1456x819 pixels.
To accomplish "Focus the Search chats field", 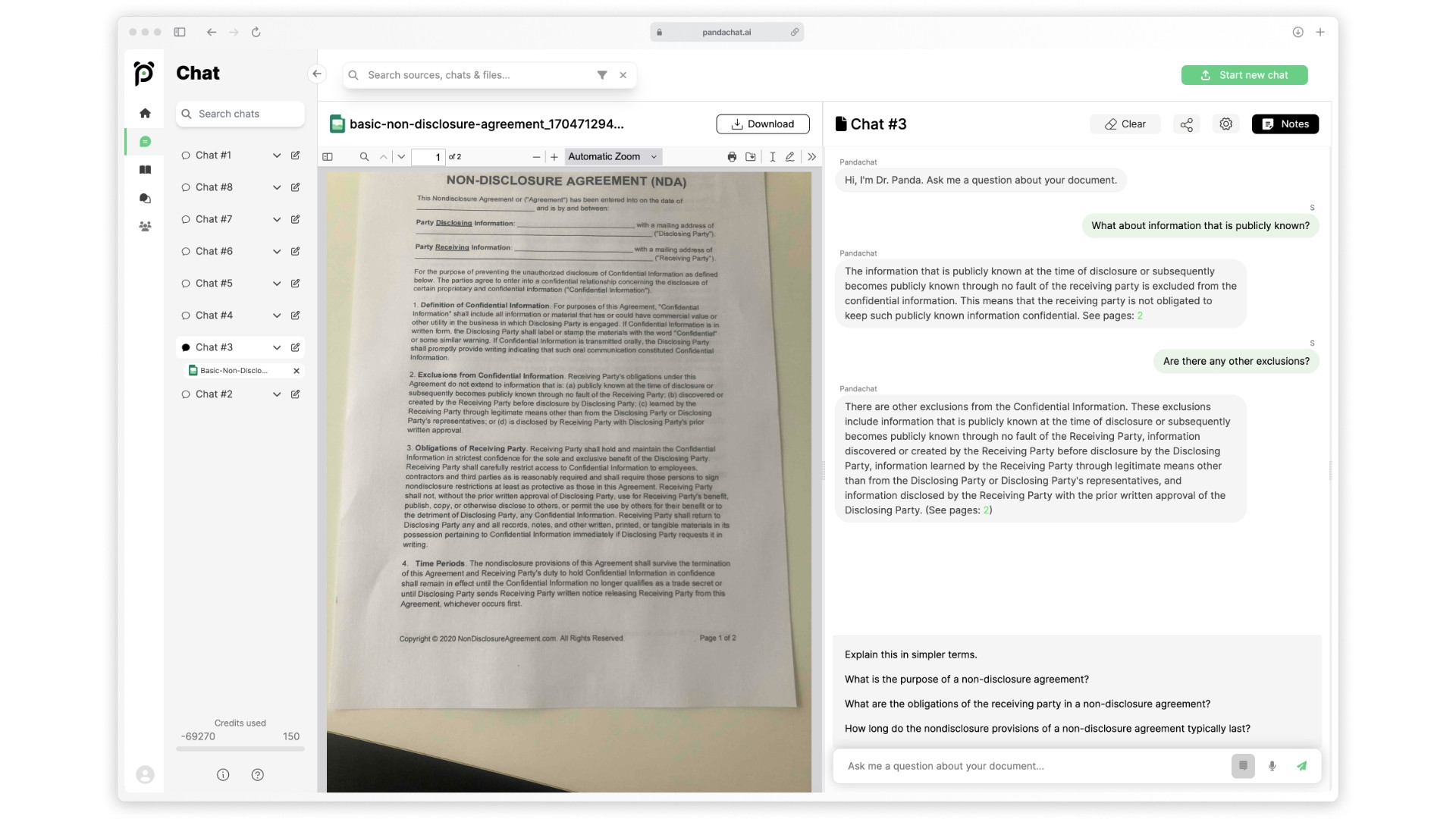I will click(240, 114).
